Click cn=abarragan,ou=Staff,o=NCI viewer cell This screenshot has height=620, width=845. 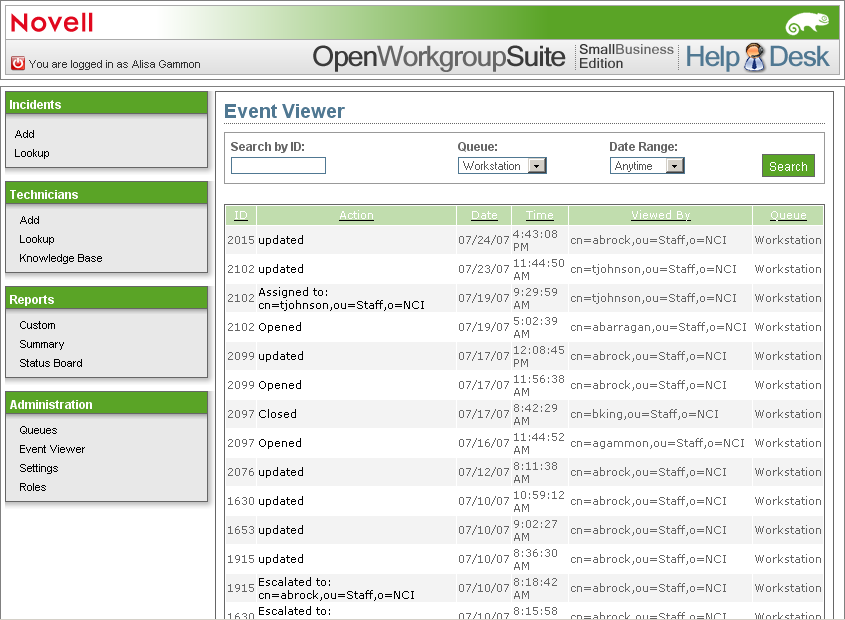pos(659,327)
